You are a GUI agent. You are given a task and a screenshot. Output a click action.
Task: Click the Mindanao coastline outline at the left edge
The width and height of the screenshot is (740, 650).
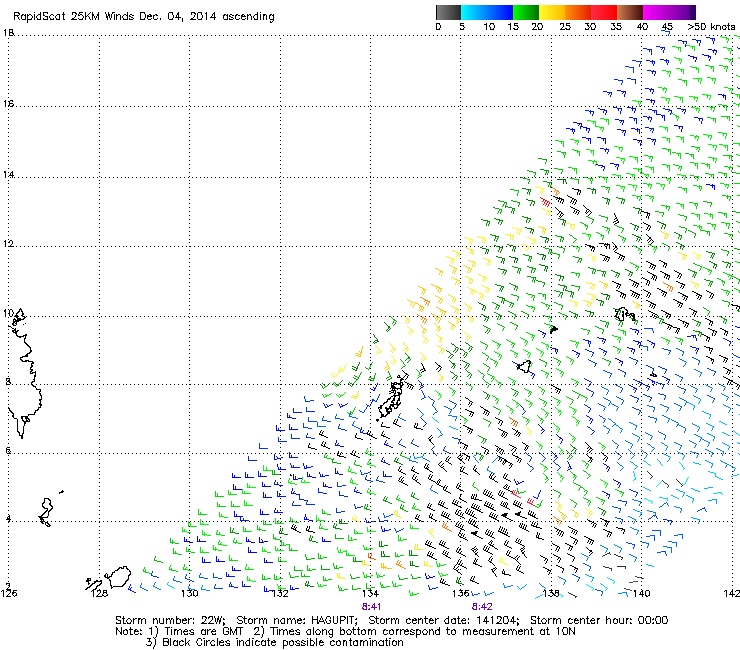24,373
